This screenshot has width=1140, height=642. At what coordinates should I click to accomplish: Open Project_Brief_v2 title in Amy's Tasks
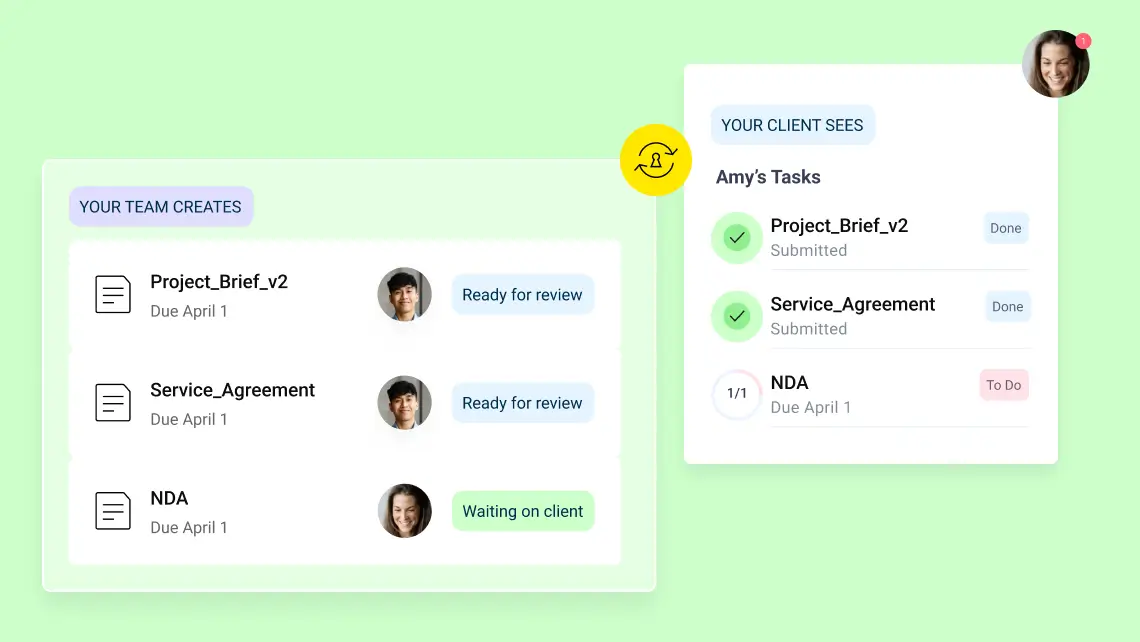(839, 226)
